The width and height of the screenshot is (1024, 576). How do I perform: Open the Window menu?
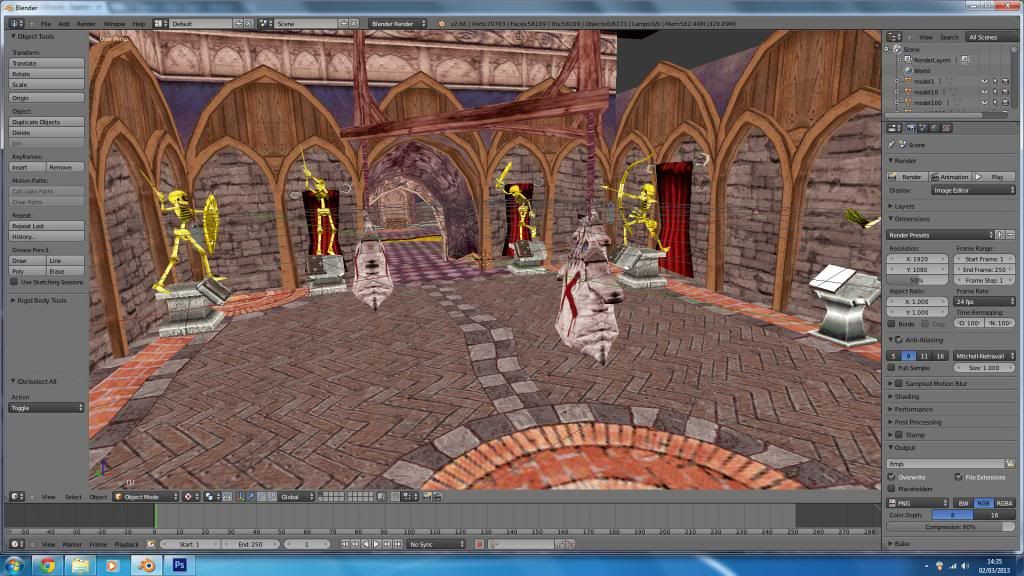pos(114,24)
